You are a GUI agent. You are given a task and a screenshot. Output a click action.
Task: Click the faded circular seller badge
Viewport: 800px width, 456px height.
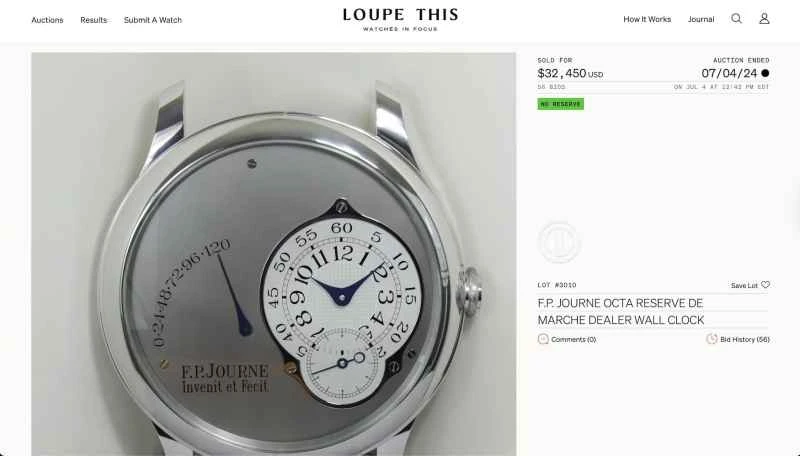pyautogui.click(x=559, y=243)
